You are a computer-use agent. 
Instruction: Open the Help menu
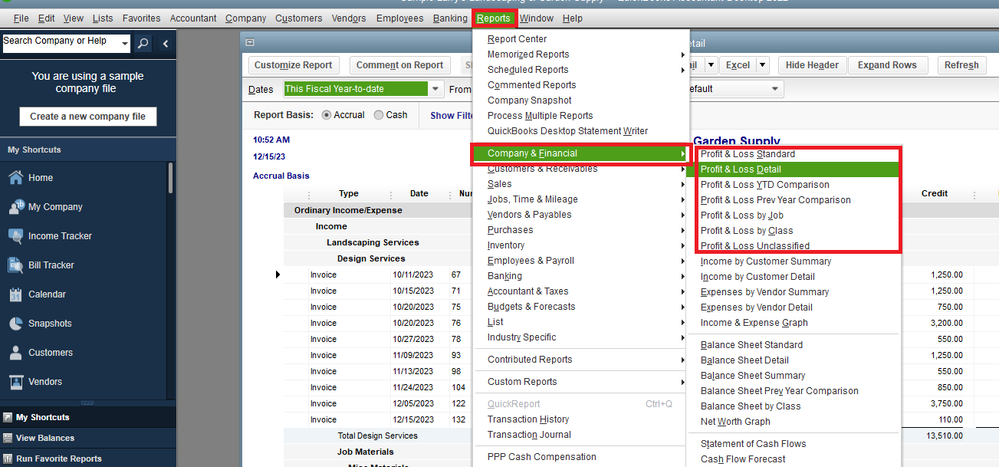[572, 18]
